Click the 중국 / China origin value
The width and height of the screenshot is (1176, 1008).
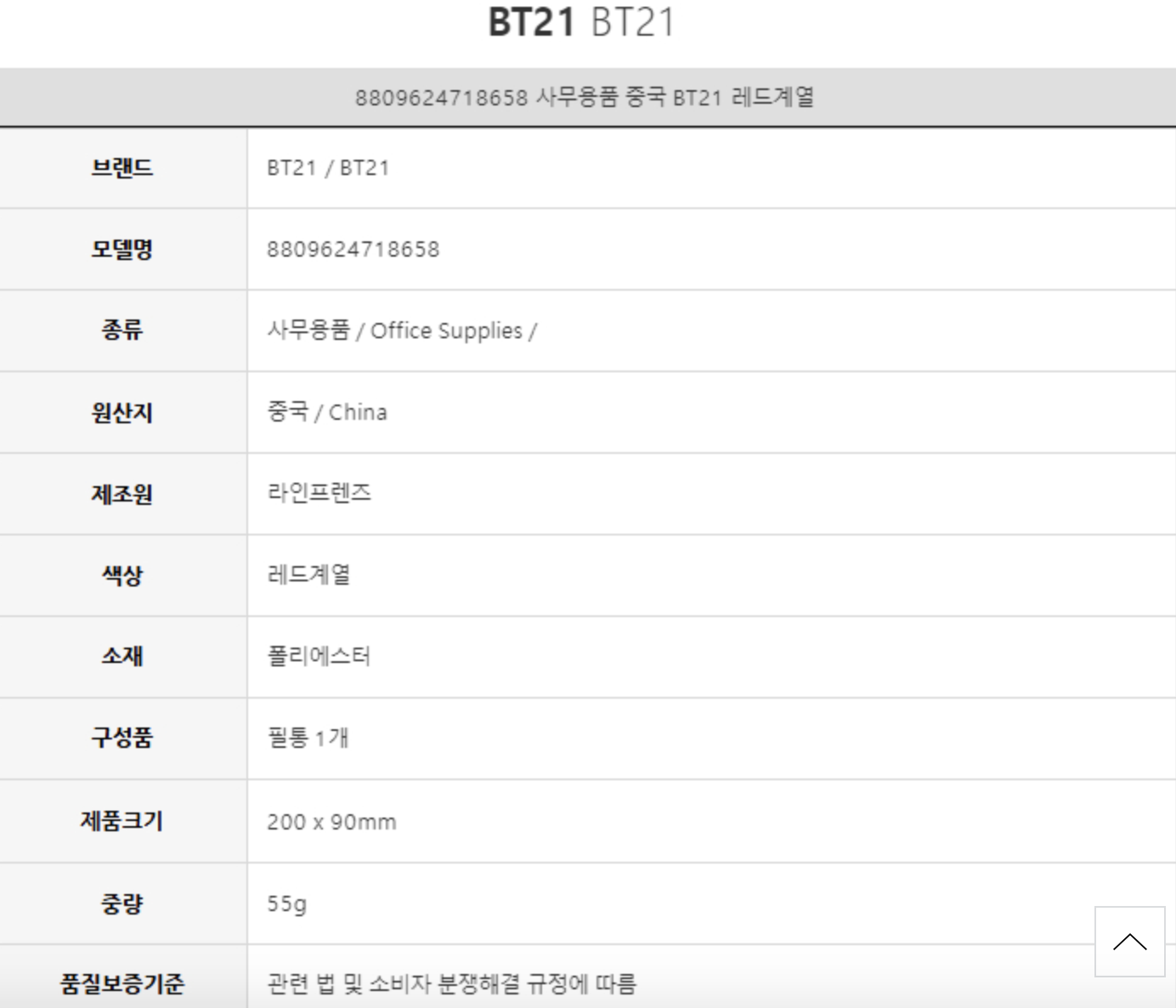(x=327, y=412)
